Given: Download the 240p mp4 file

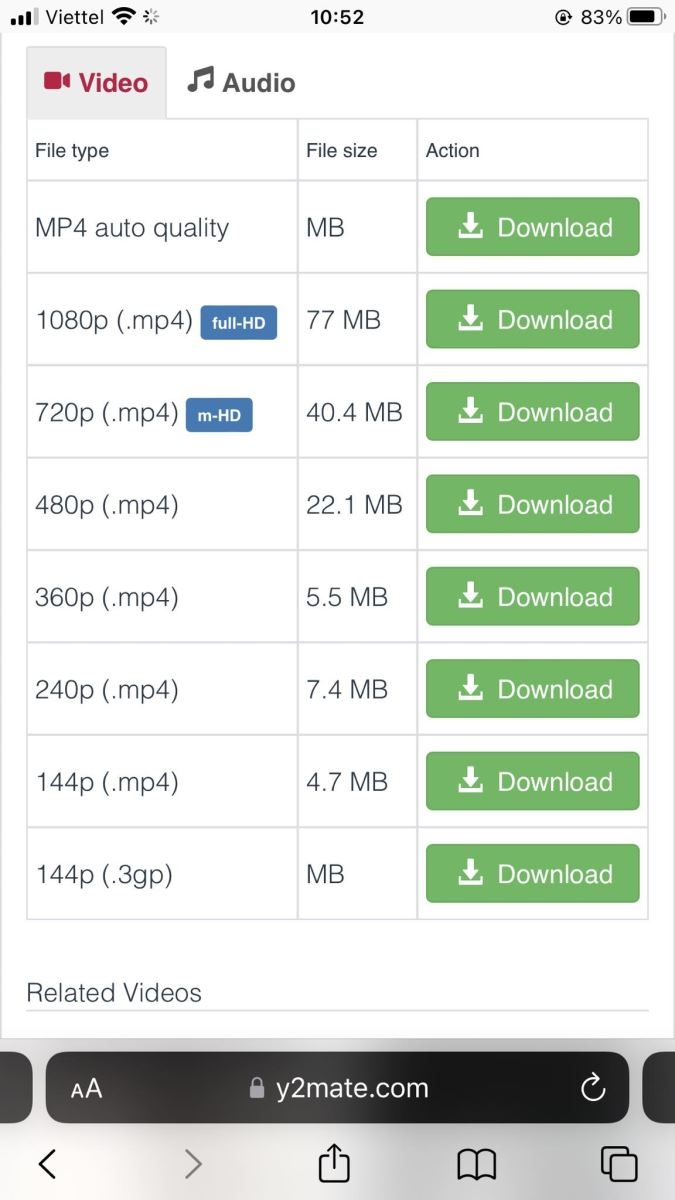Looking at the screenshot, I should pyautogui.click(x=532, y=688).
